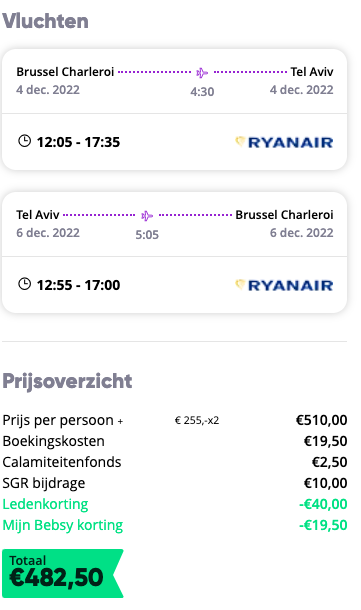Image resolution: width=361 pixels, height=610 pixels.
Task: Select Tel Aviv departure on return card
Action: [x=38, y=215]
